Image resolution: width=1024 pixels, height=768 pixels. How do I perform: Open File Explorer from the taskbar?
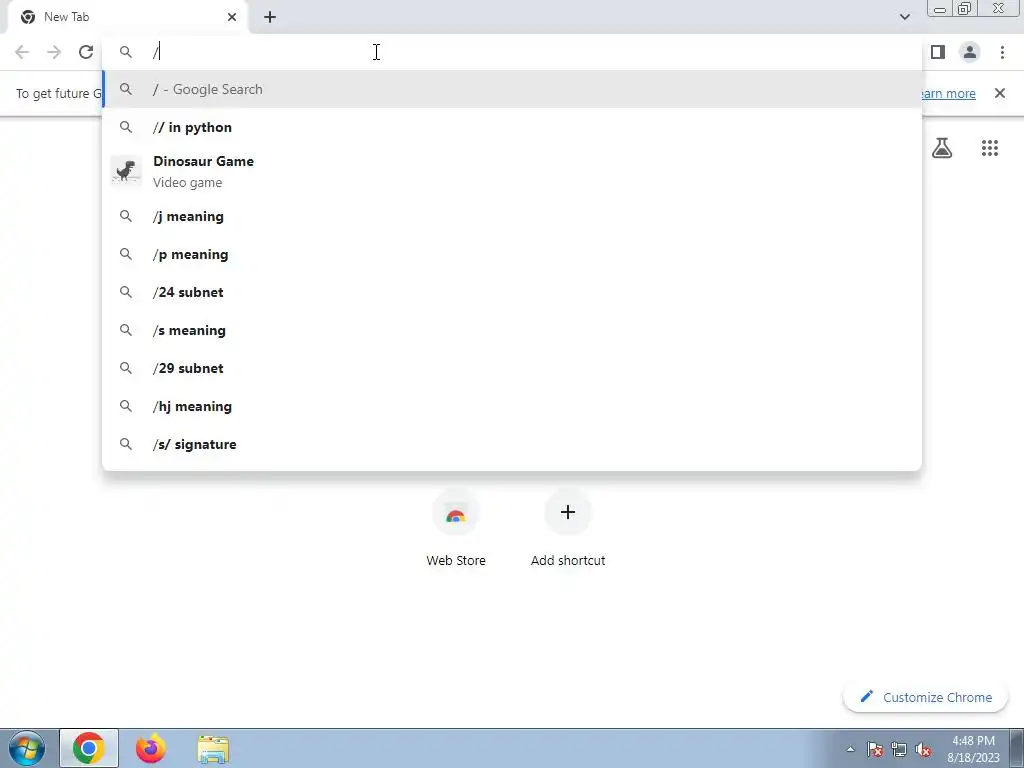tap(213, 749)
